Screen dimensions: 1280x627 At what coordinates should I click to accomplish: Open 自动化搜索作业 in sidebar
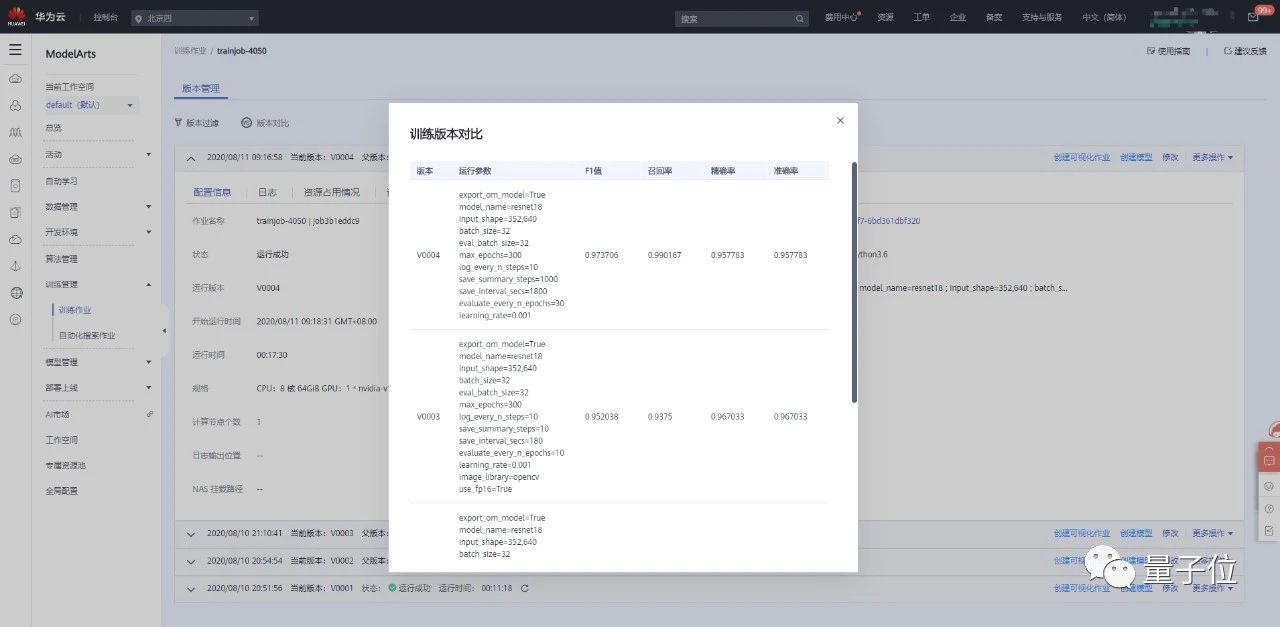[x=87, y=335]
